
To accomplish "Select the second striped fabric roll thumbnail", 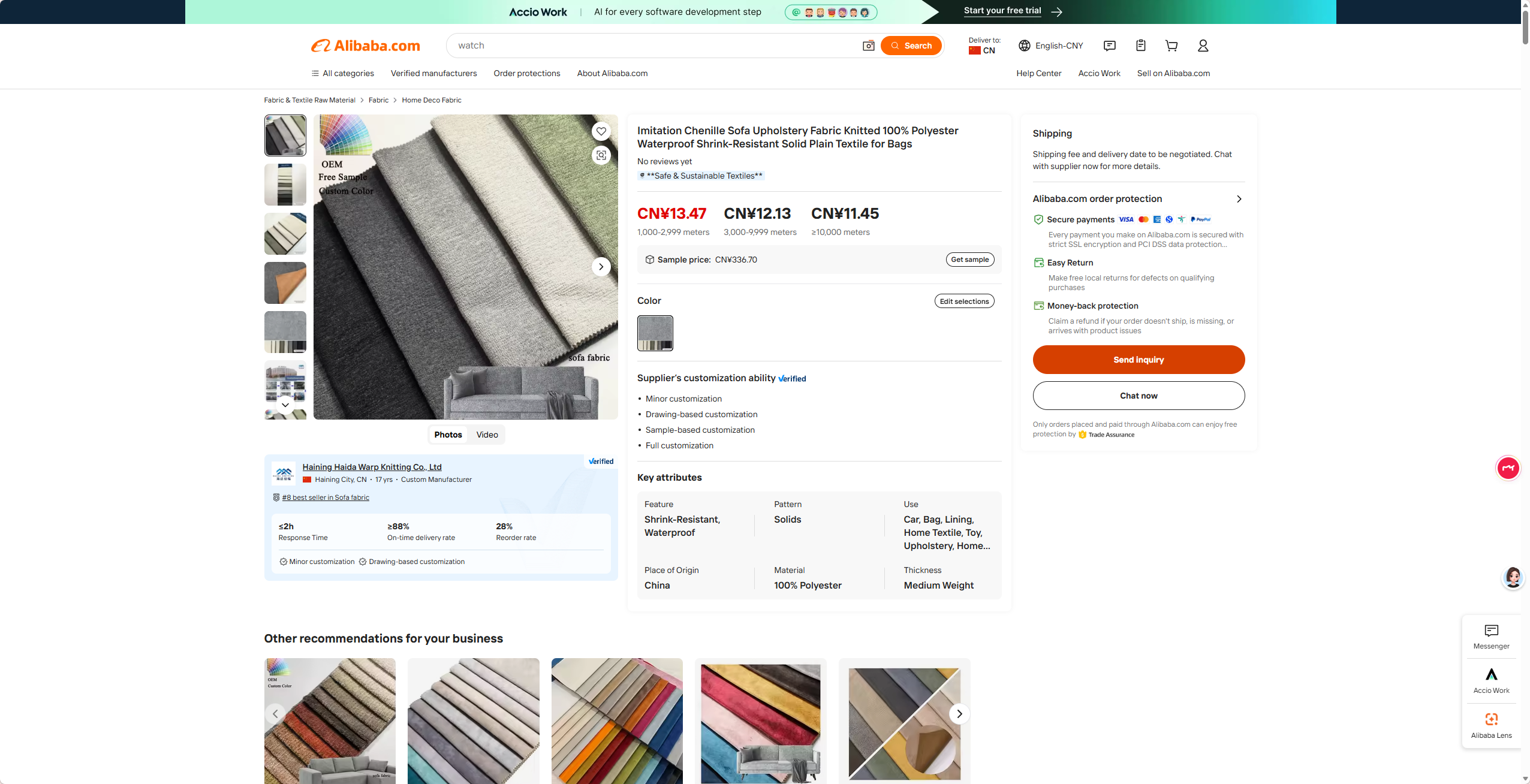I will tap(285, 185).
